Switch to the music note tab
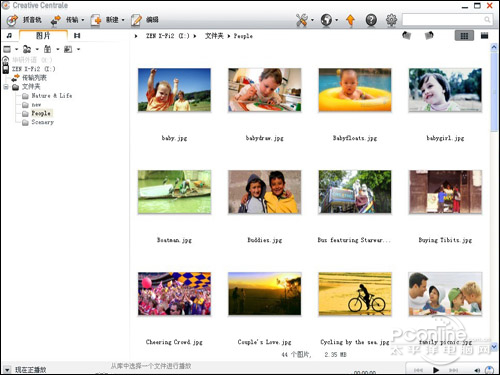This screenshot has height=375, width=500. click(9, 35)
